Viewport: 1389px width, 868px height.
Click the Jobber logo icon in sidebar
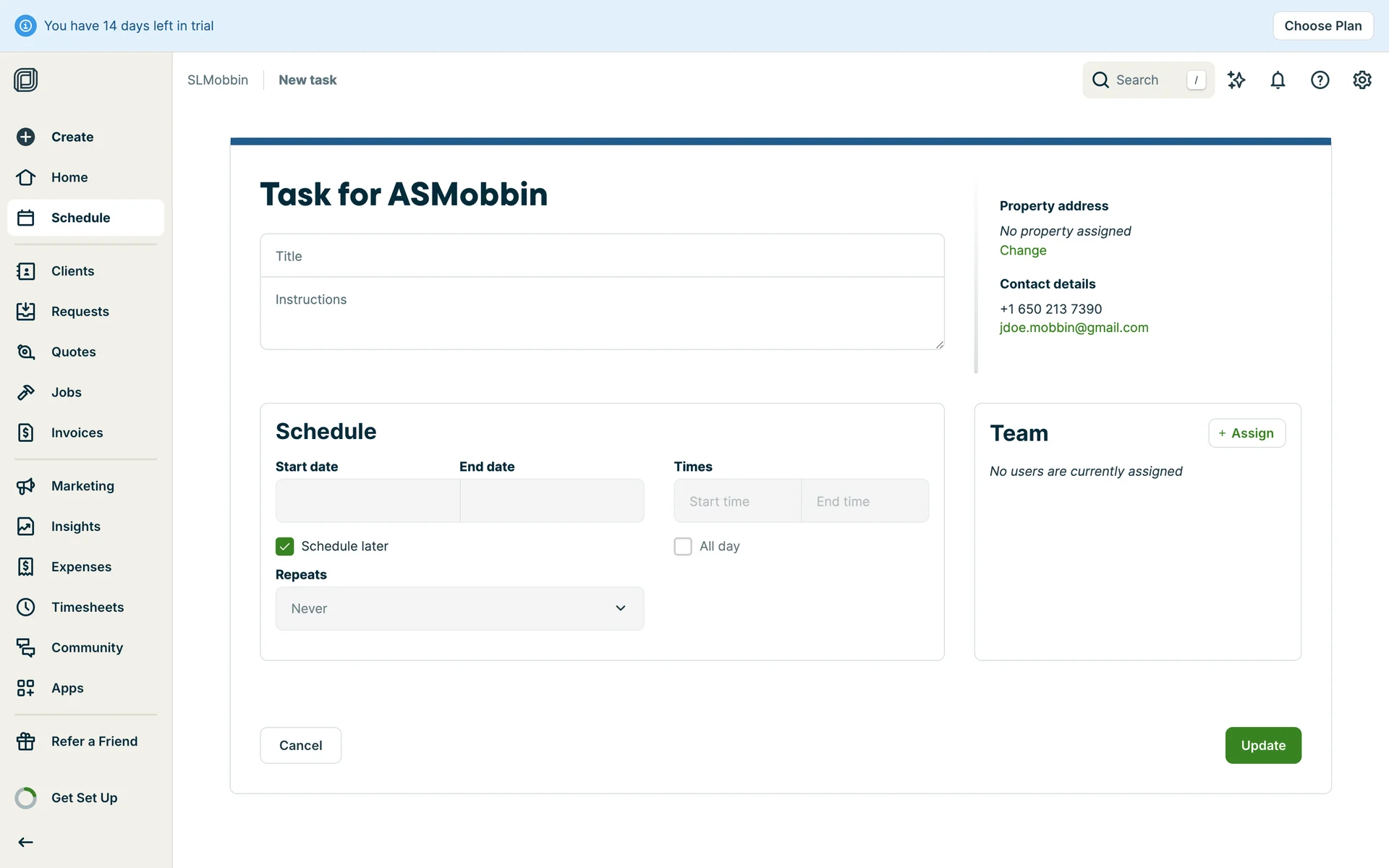(x=26, y=80)
